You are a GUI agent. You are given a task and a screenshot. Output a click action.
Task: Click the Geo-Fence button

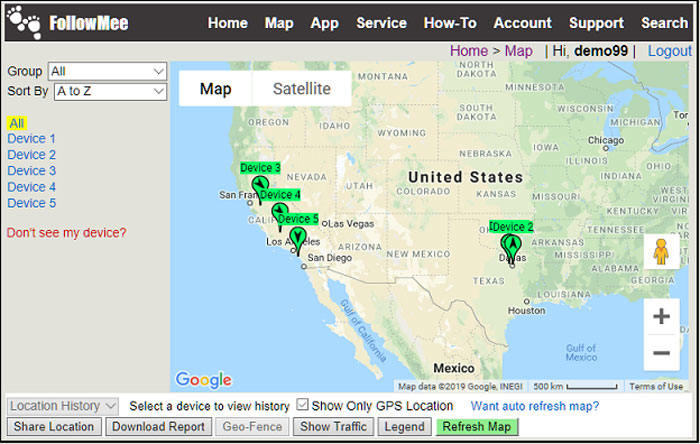click(x=252, y=427)
